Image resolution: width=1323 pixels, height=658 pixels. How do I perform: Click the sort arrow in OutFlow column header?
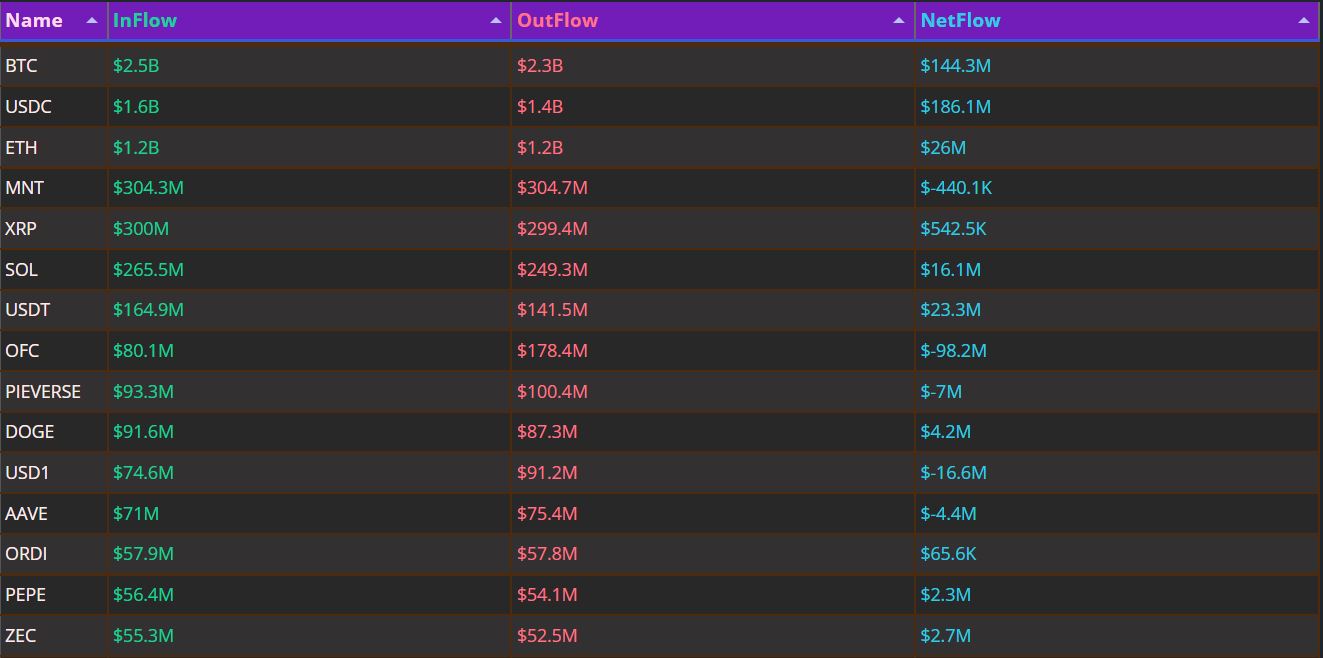coord(899,21)
